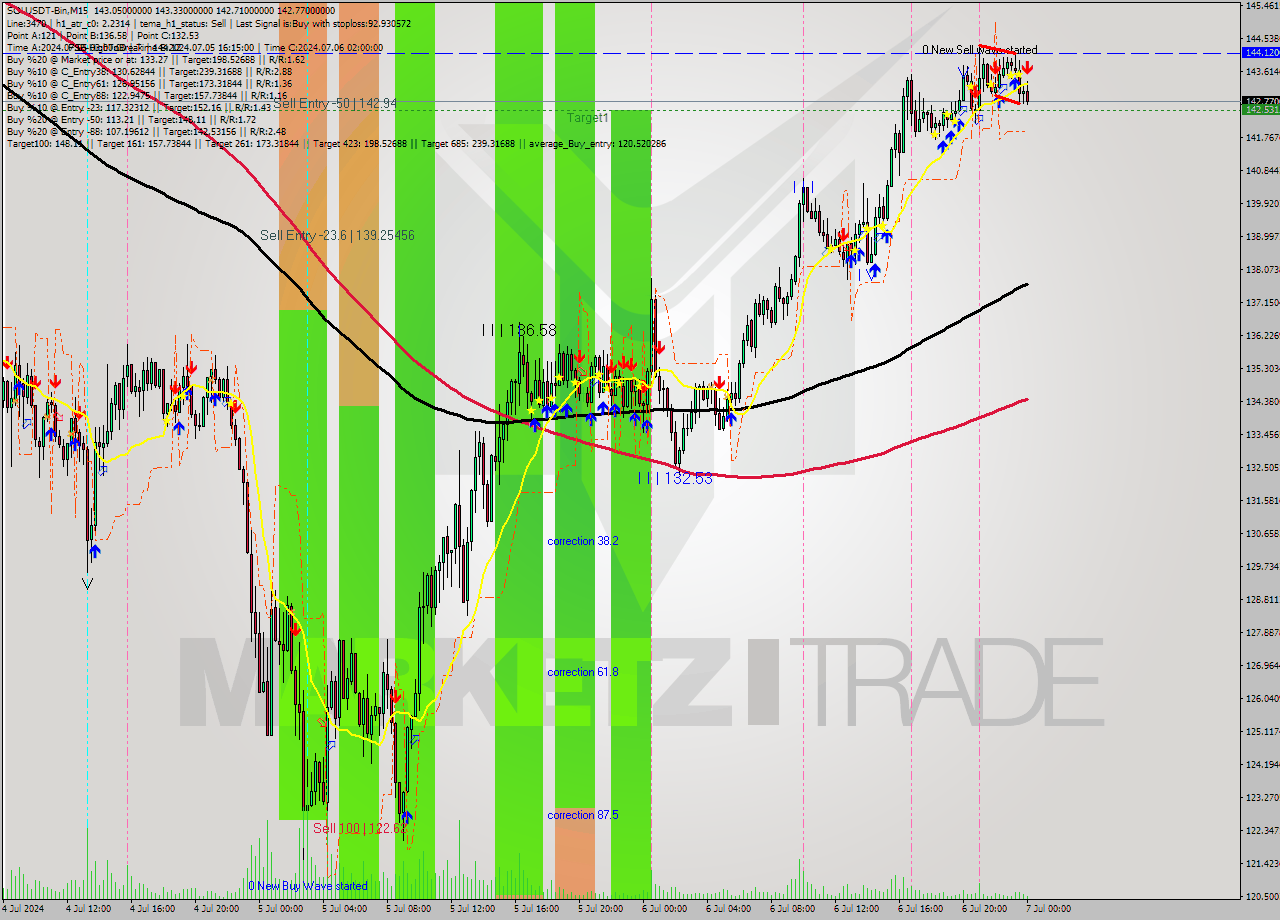Click the '4 Jul 2024' time axis label
This screenshot has width=1280, height=920.
pos(24,909)
